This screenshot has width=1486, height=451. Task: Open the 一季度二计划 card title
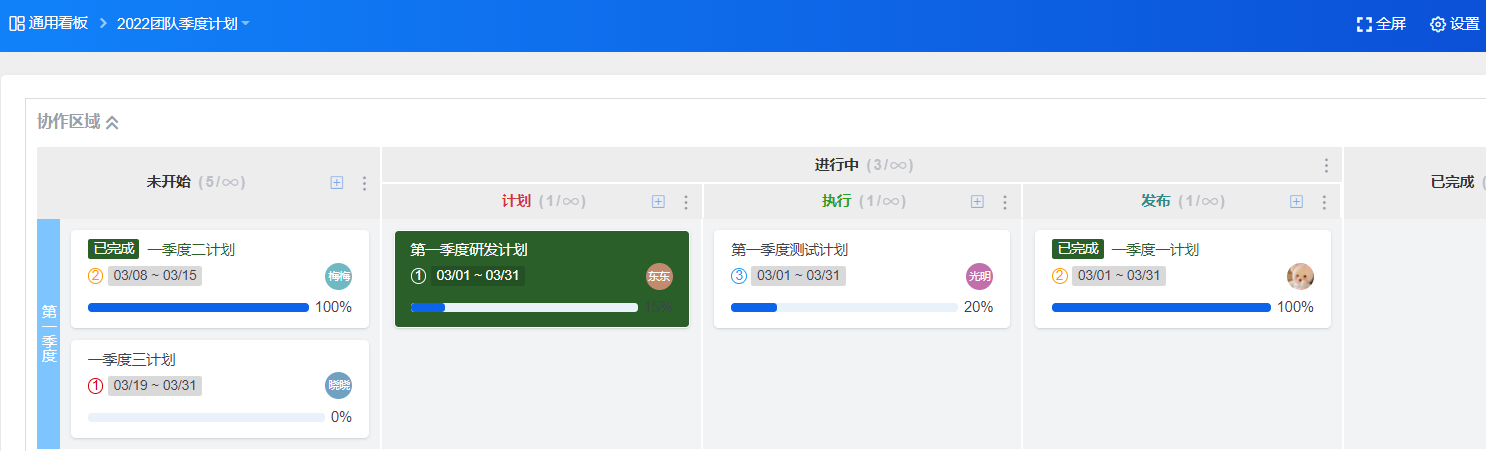point(191,249)
